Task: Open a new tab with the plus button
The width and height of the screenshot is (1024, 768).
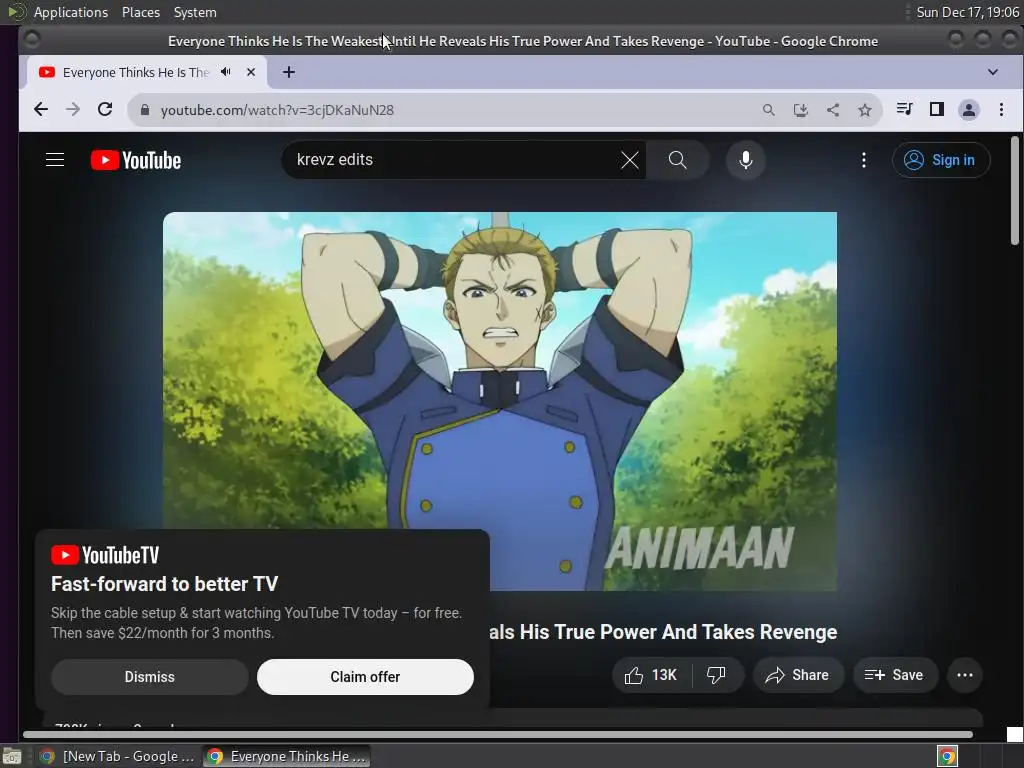Action: point(289,72)
